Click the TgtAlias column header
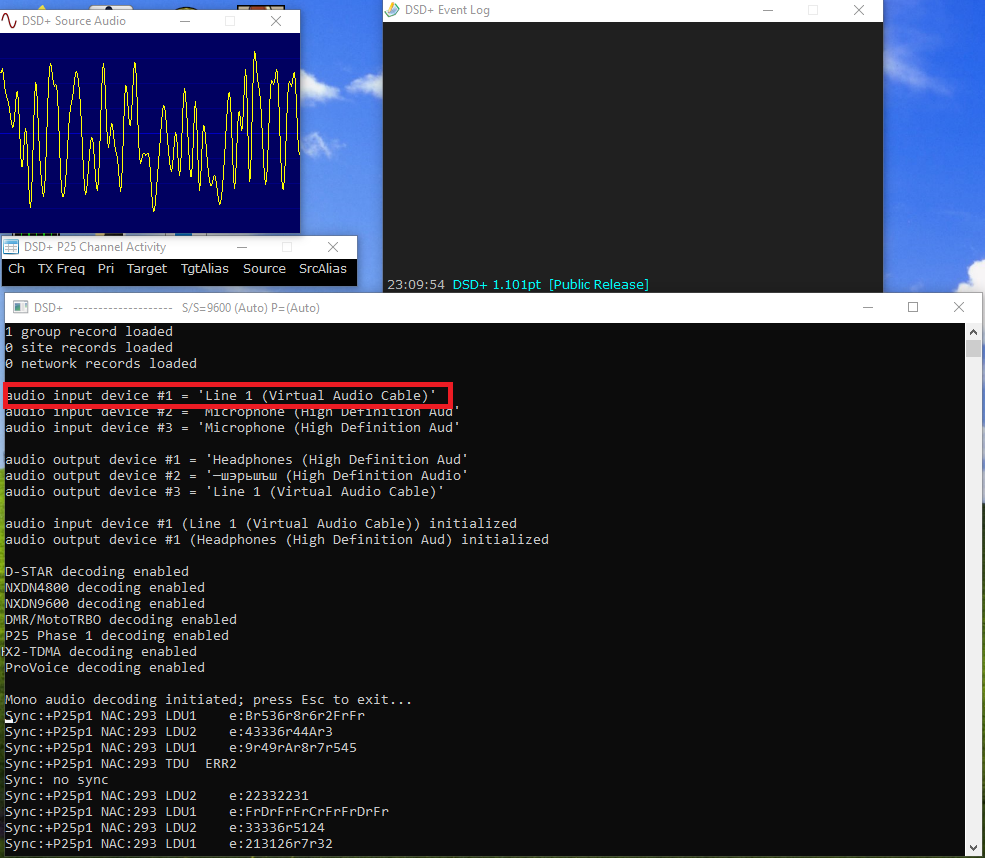 [205, 269]
